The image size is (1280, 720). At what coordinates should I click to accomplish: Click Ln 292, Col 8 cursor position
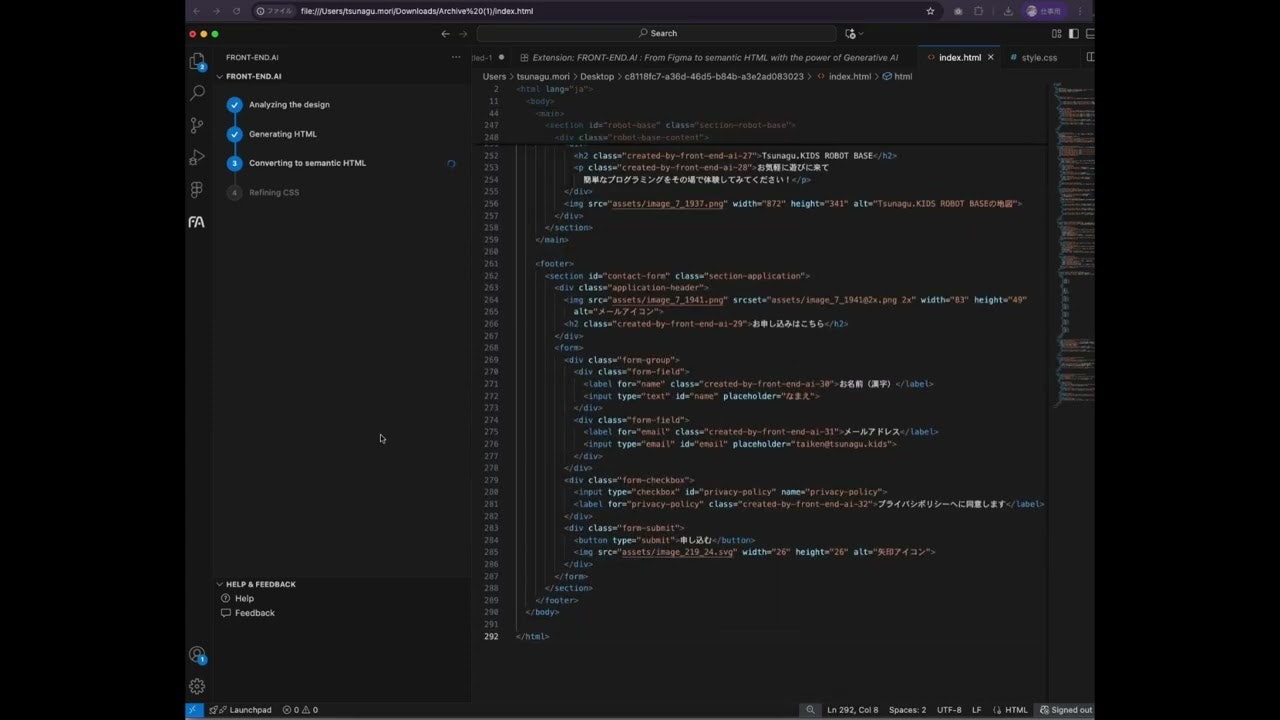[x=852, y=710]
